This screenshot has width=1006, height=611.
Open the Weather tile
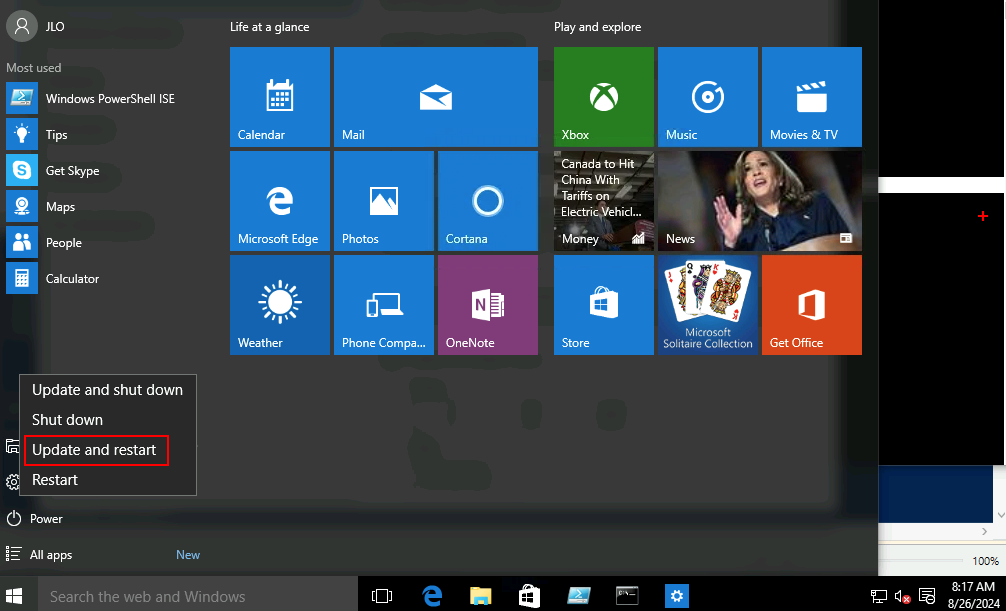[x=280, y=305]
